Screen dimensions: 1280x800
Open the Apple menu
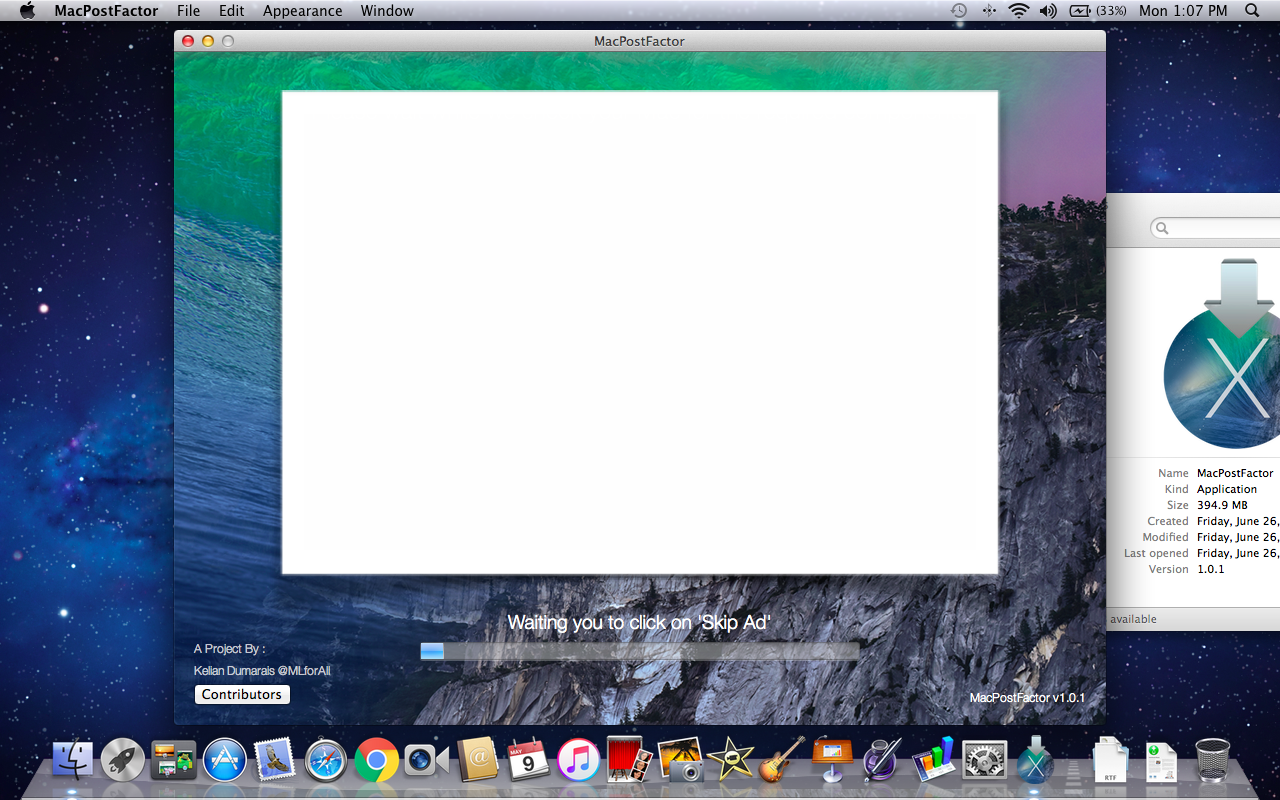coord(27,11)
